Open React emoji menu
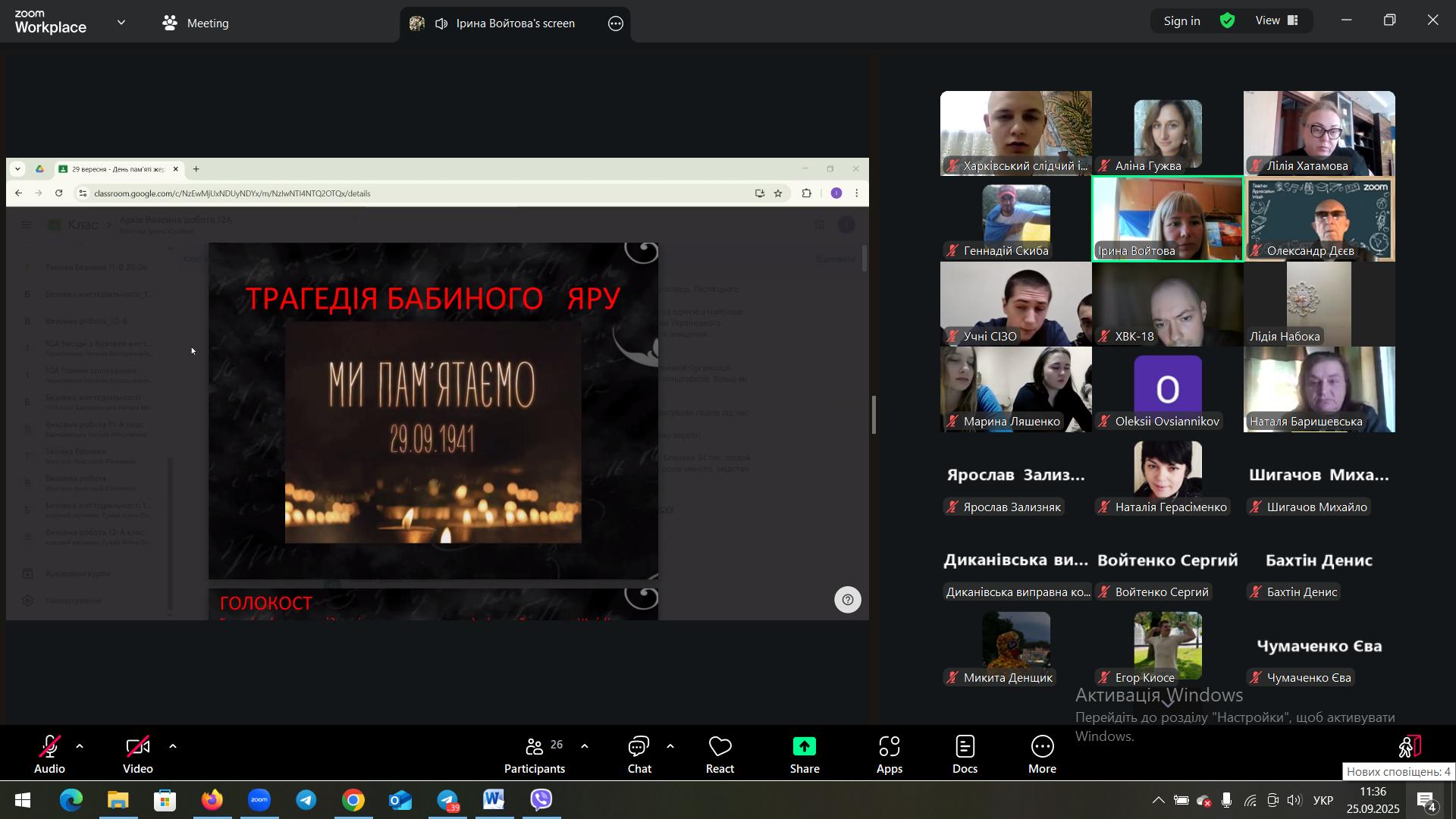1456x819 pixels. pos(720,755)
